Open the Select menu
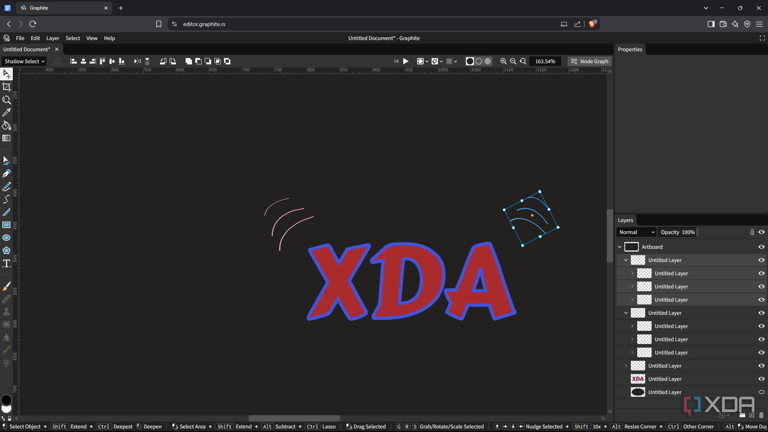This screenshot has width=768, height=432. click(72, 38)
